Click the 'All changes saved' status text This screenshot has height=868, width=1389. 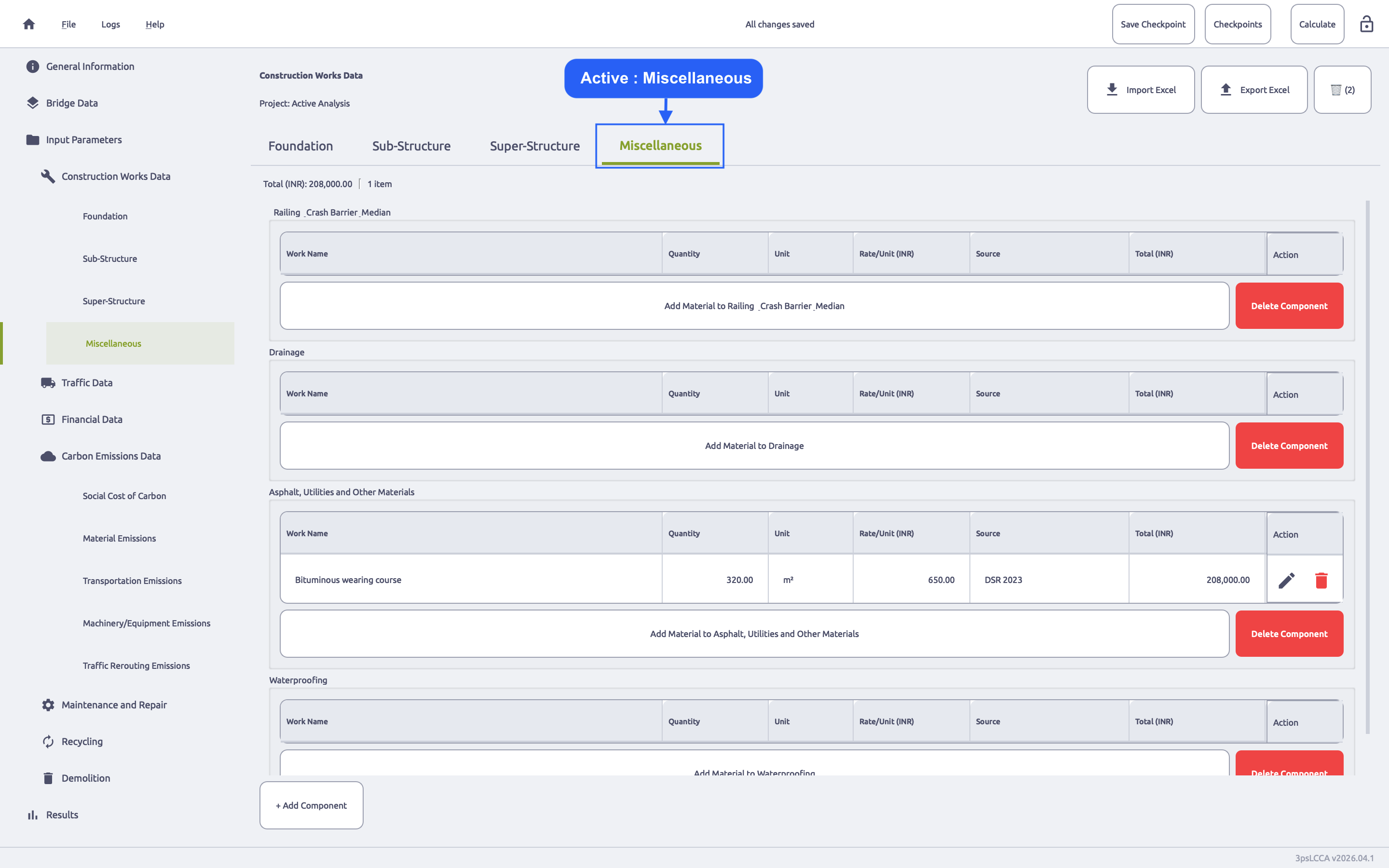(x=779, y=24)
